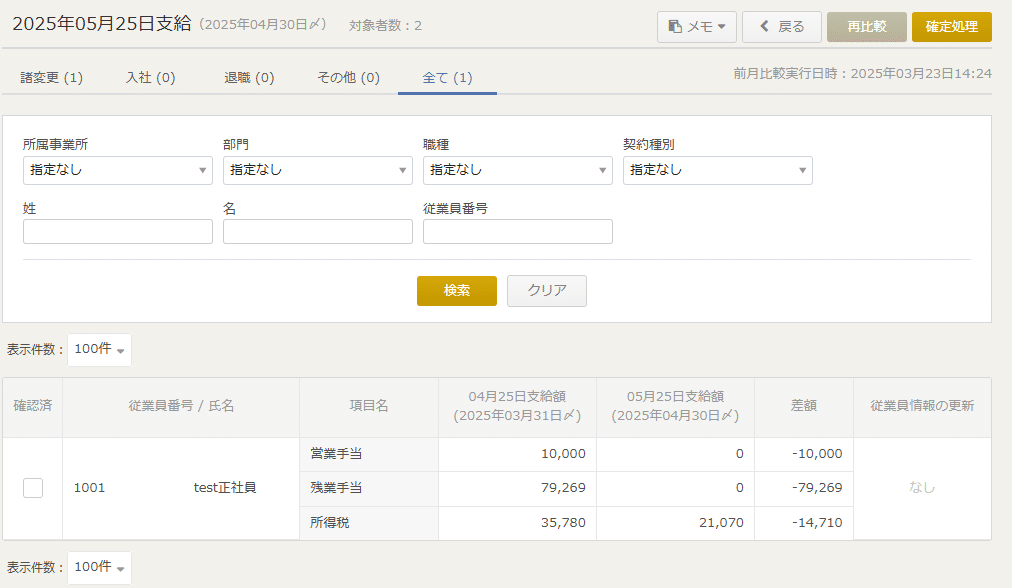
Task: Focus the 姓 input field
Action: 117,232
